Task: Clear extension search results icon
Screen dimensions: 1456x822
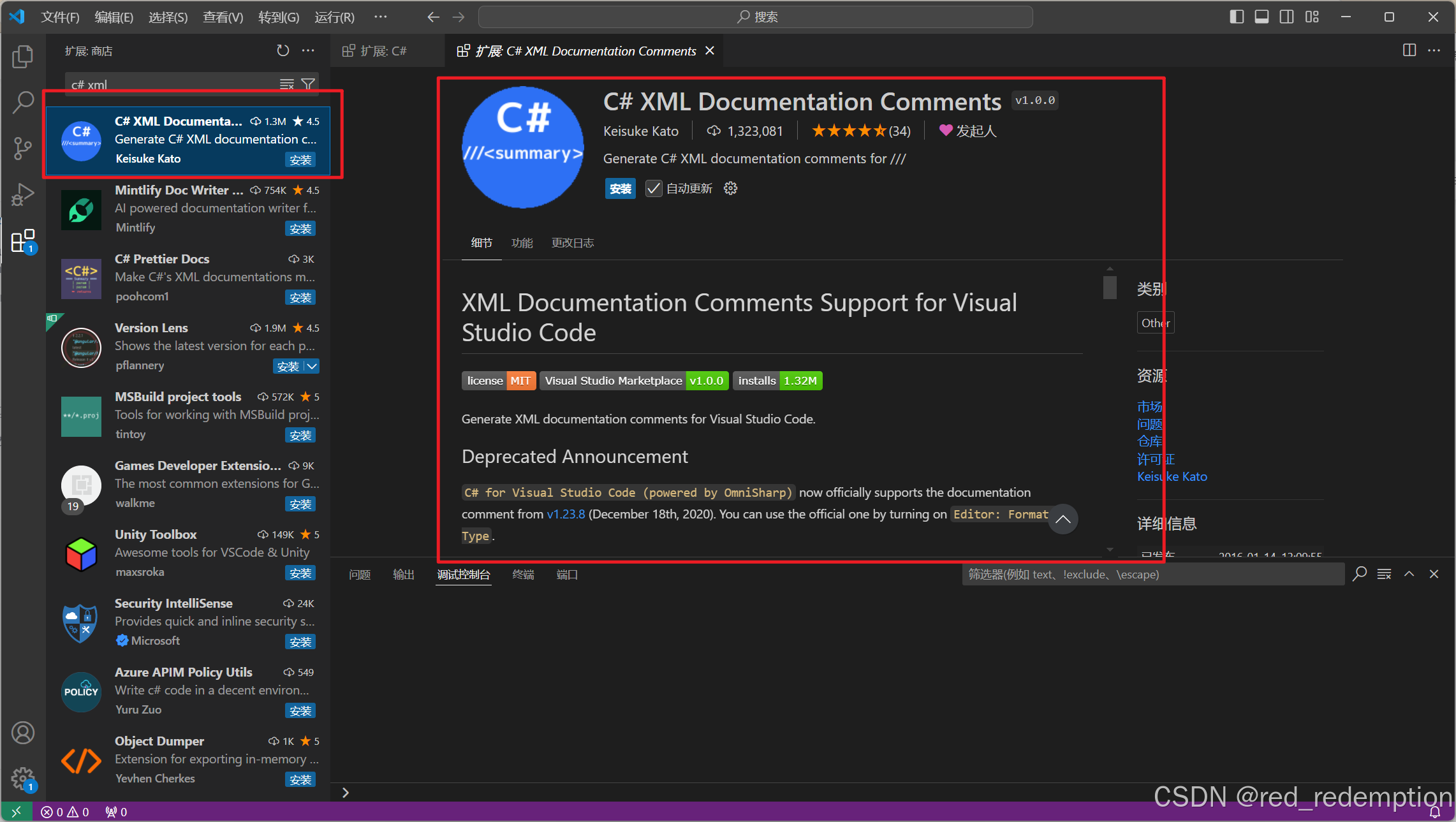Action: pos(287,84)
